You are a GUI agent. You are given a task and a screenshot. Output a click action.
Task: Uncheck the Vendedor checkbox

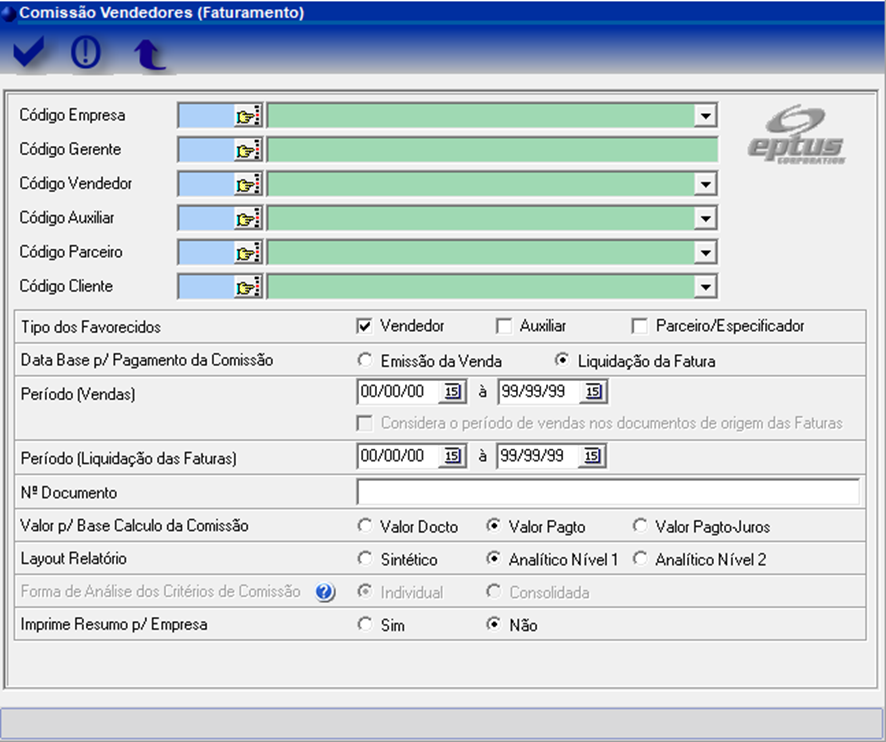(x=365, y=326)
